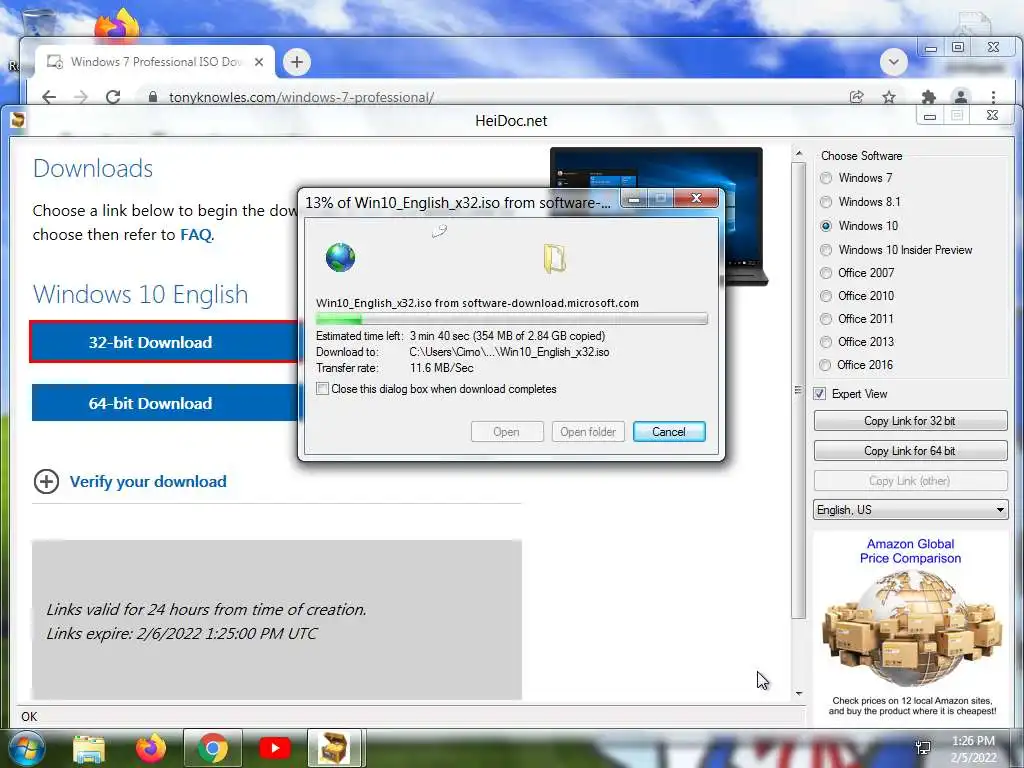Open Firefox from the taskbar

pos(151,748)
